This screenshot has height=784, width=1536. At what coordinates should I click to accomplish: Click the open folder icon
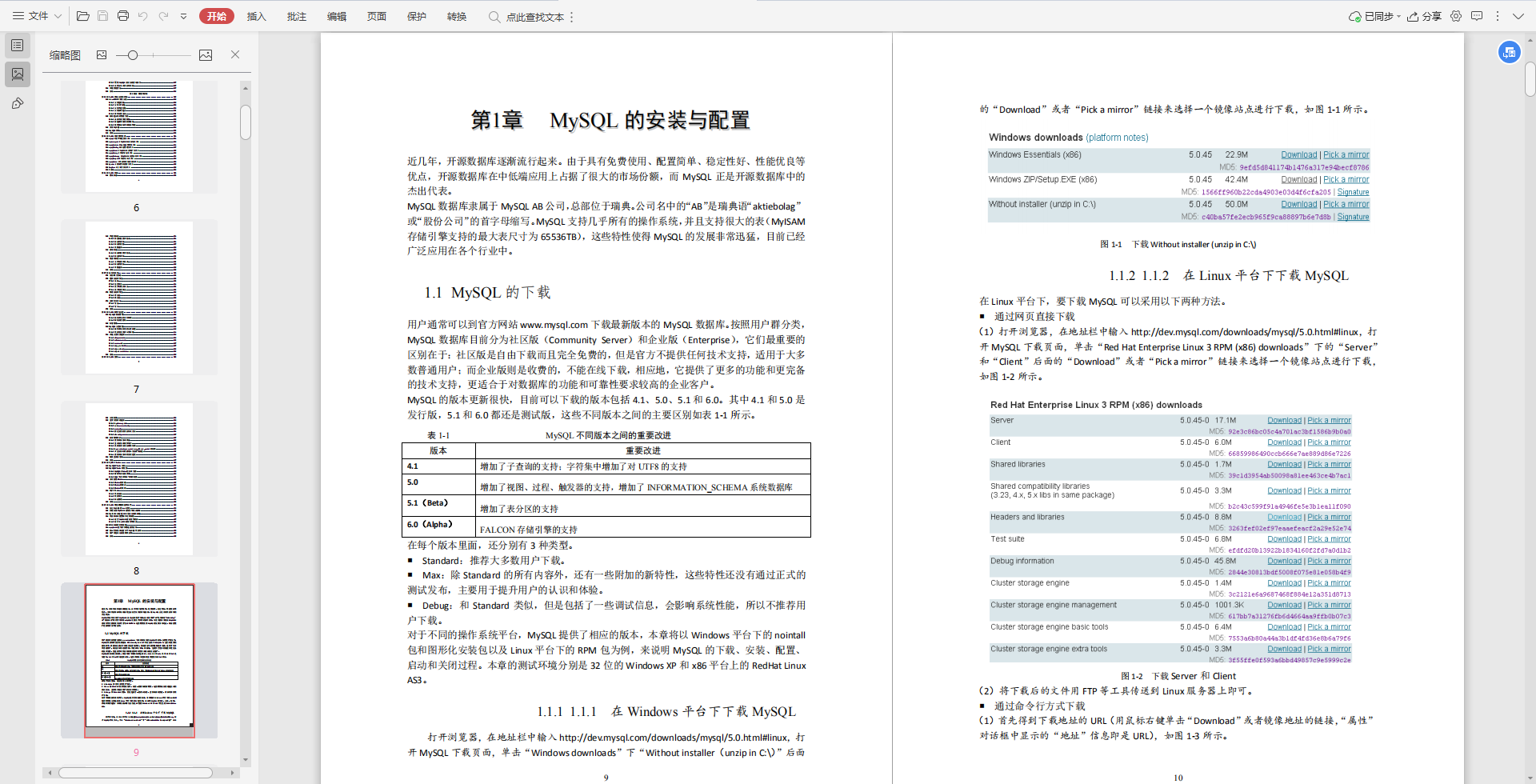82,16
